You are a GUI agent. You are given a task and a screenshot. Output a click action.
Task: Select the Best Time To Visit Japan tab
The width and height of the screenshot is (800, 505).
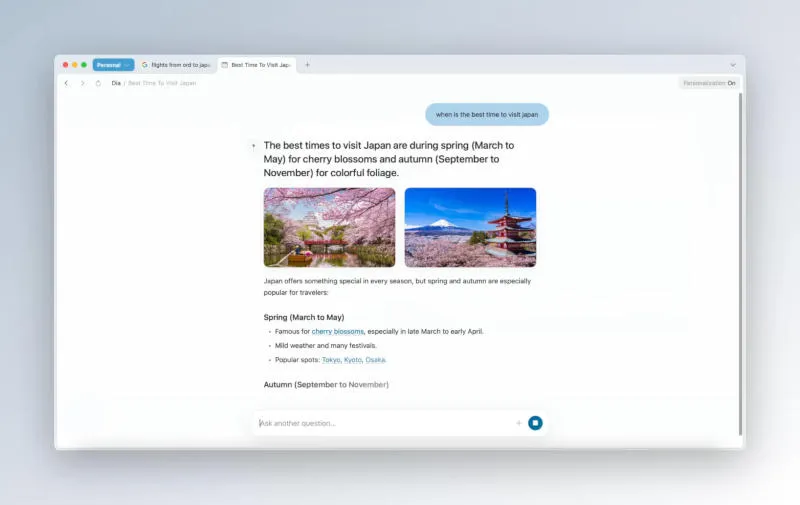257,65
